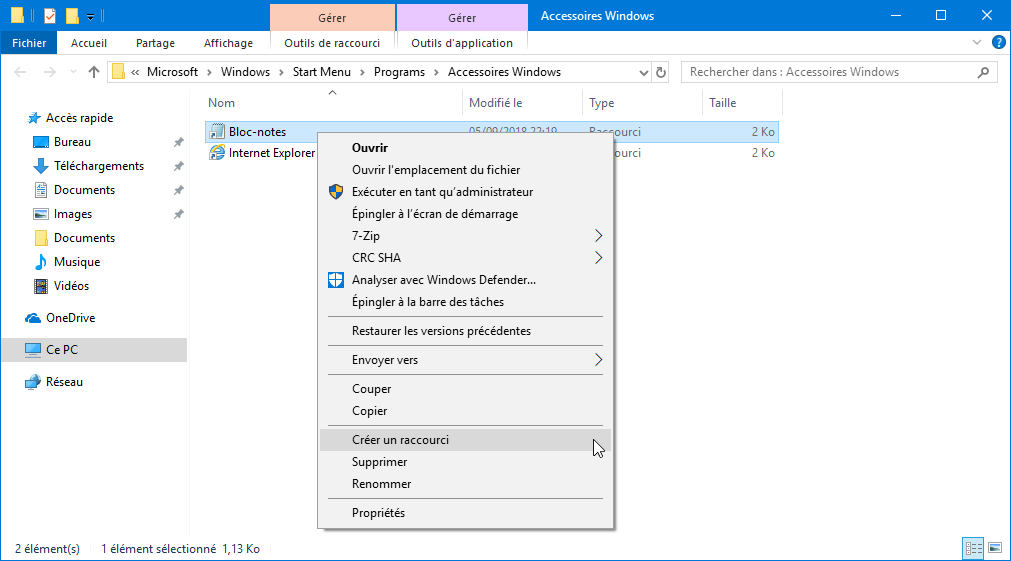Click the Ce PC computer icon

pyautogui.click(x=33, y=349)
